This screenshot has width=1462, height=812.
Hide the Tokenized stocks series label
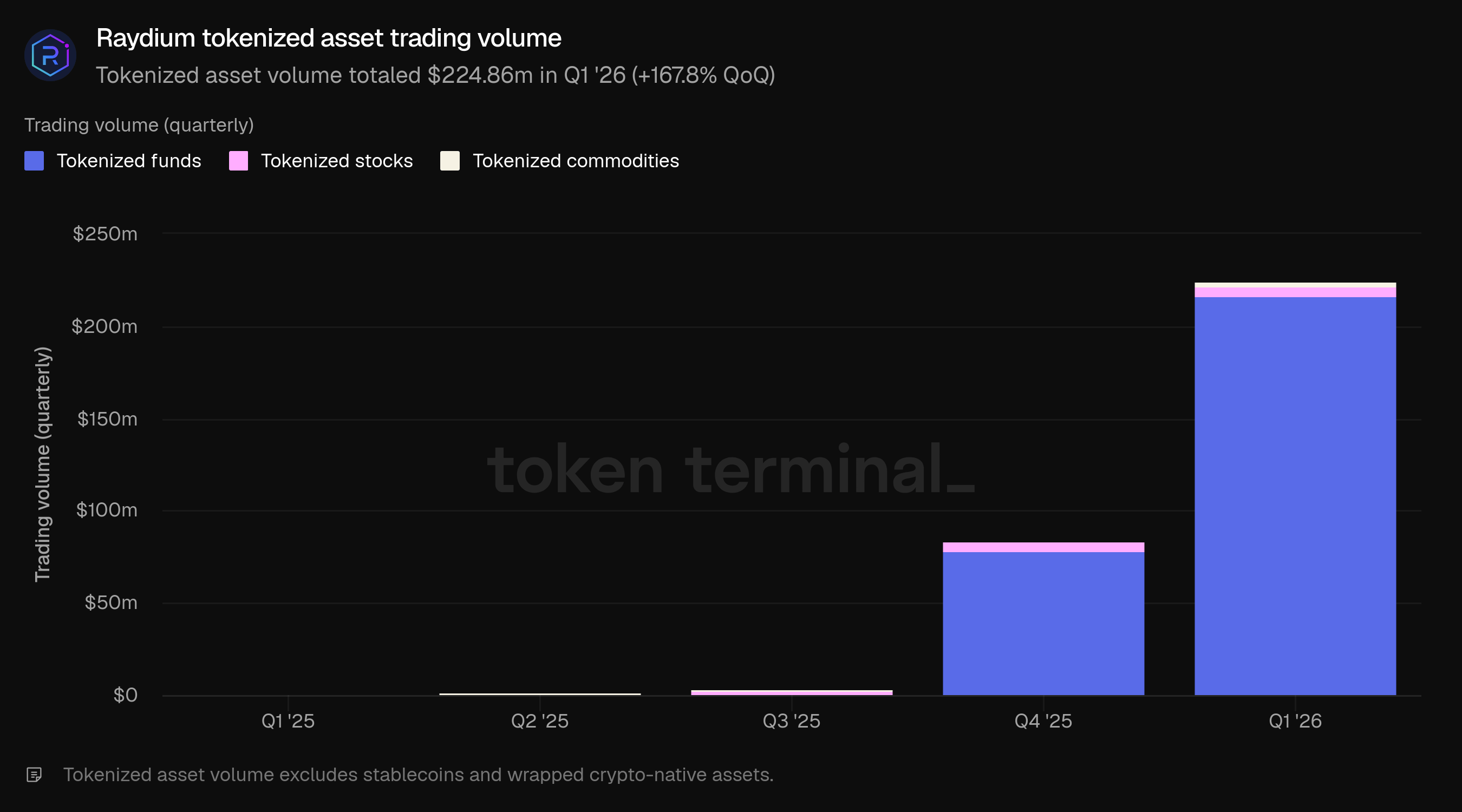(x=337, y=161)
